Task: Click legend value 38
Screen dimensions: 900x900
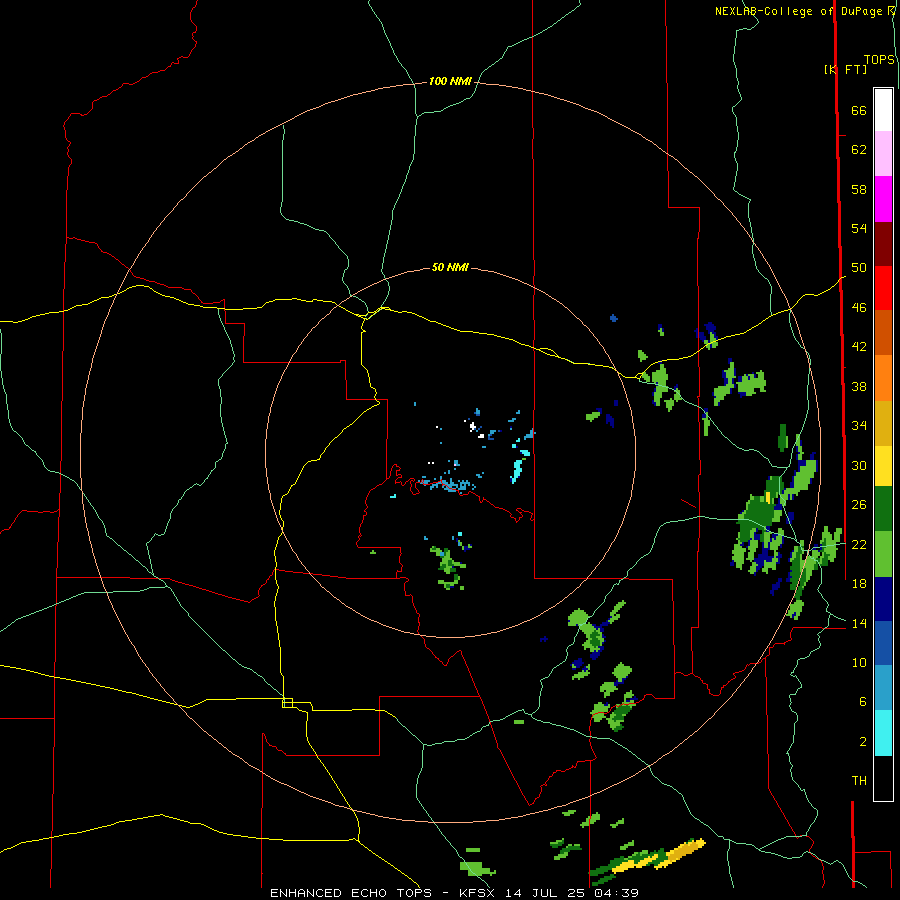Action: (859, 386)
